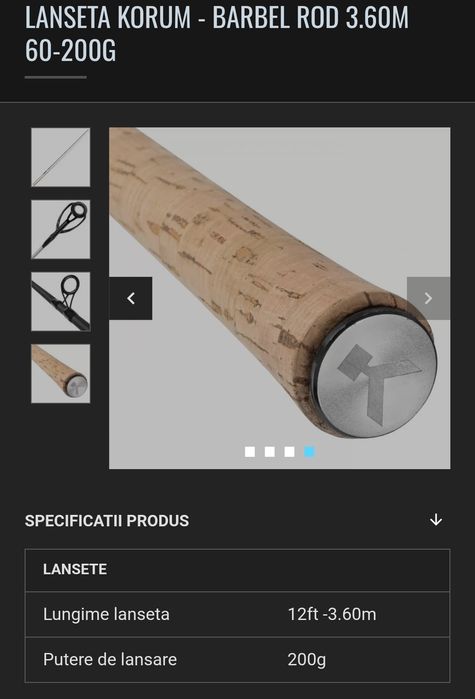475x699 pixels.
Task: Jump to second slide indicator dot
Action: [270, 452]
